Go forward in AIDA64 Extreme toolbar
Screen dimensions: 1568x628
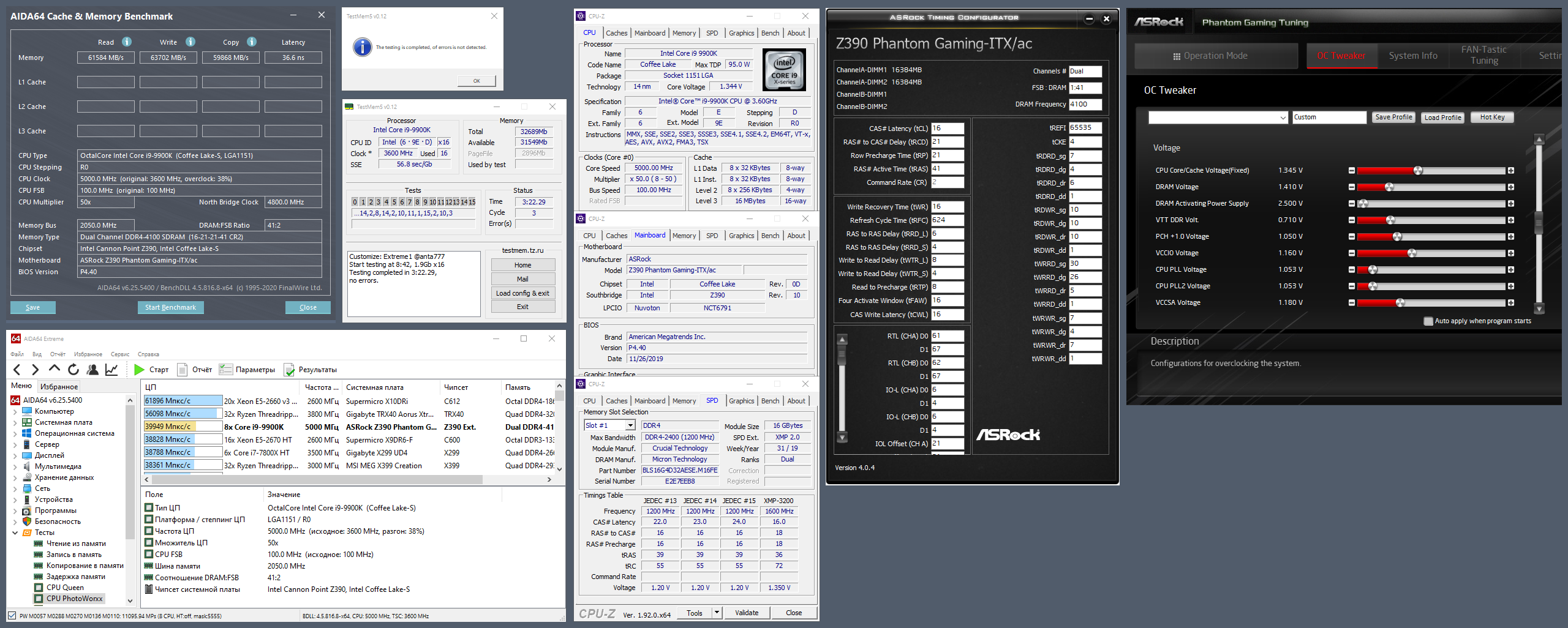point(36,369)
